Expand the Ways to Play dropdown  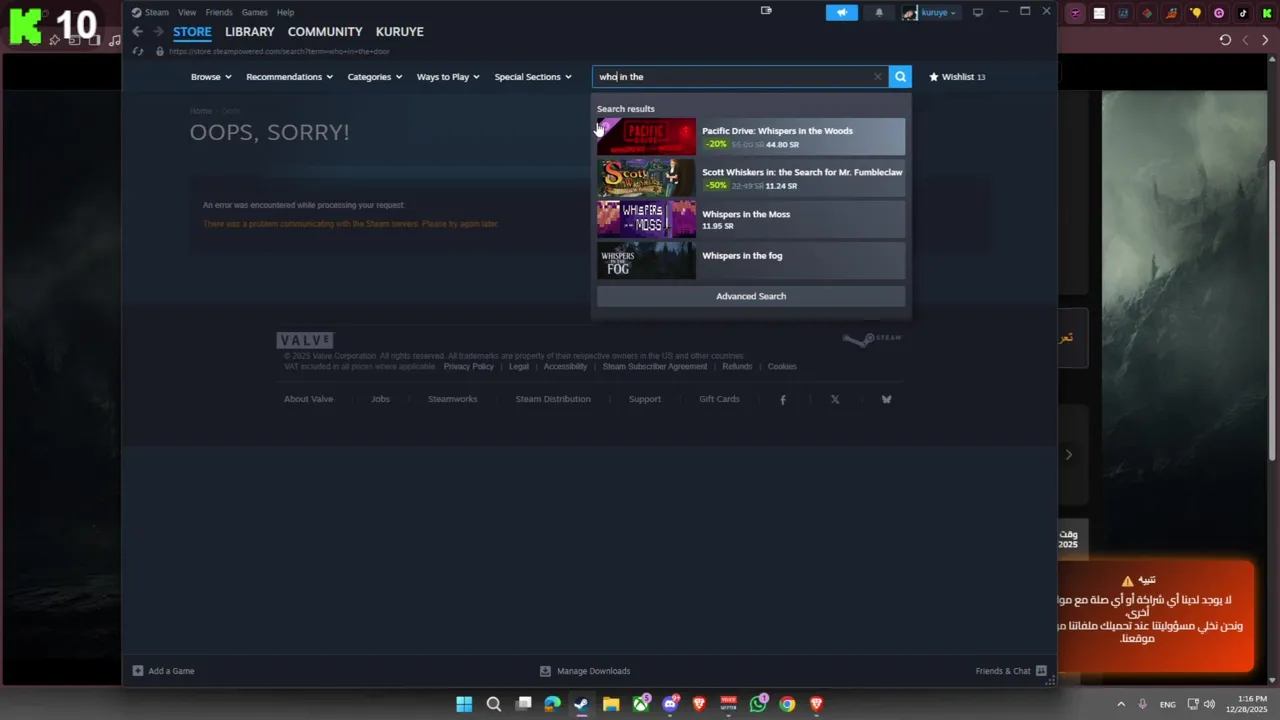[x=448, y=76]
